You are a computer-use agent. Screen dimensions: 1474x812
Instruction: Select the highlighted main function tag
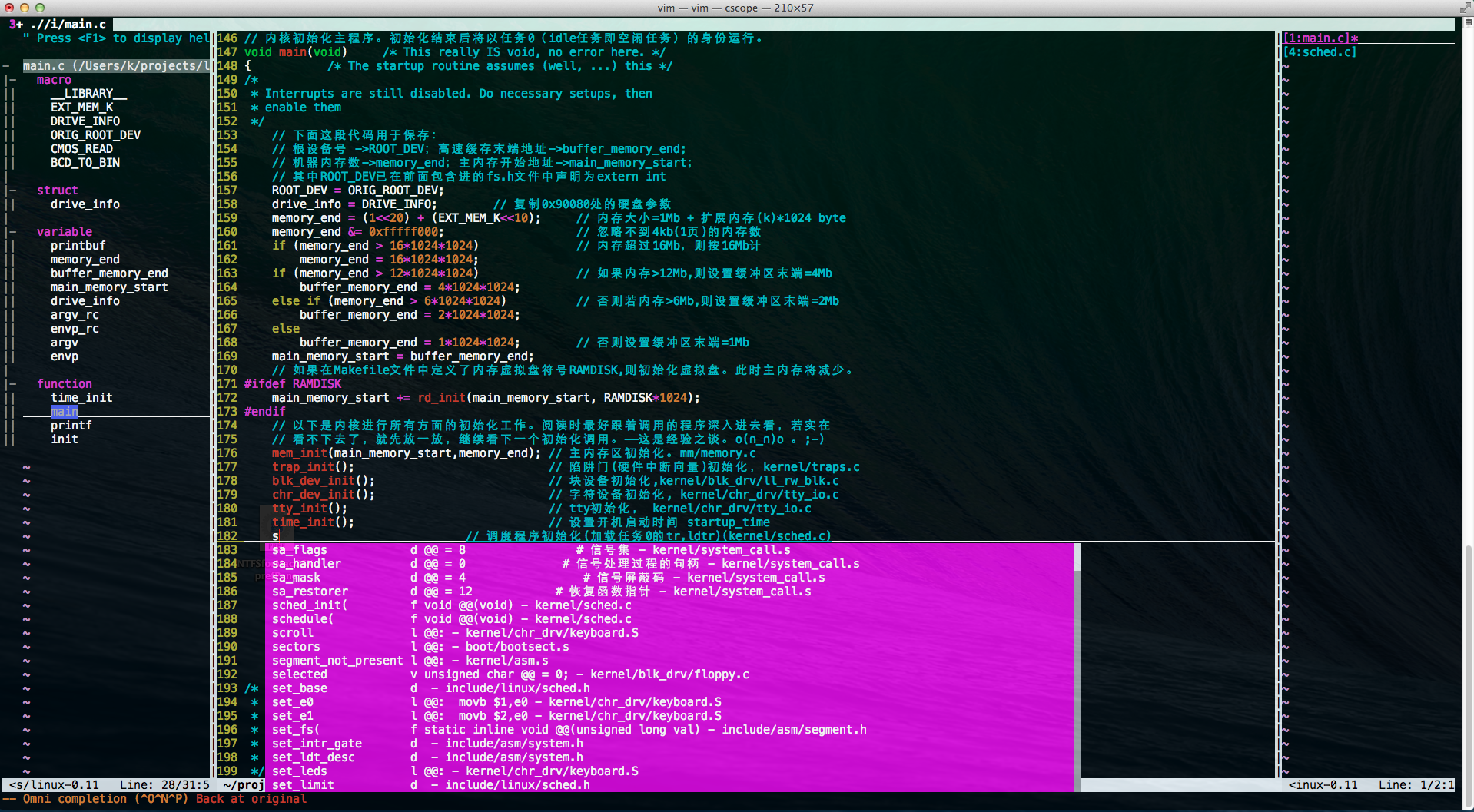click(65, 412)
